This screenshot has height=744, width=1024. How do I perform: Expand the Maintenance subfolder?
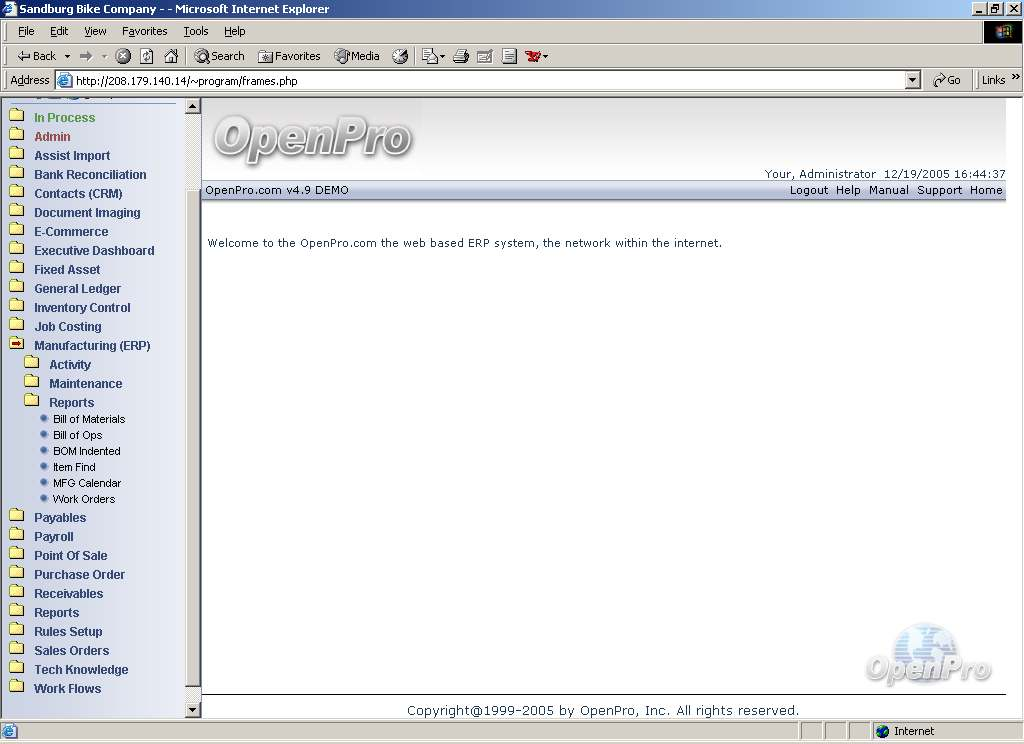click(85, 384)
